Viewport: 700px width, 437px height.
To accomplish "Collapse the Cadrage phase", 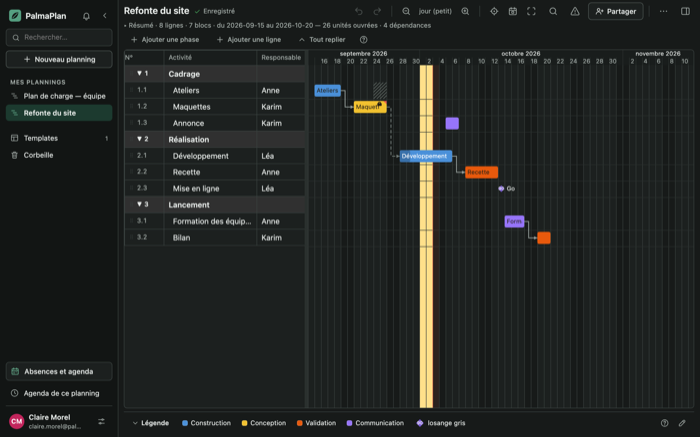I will (x=139, y=73).
